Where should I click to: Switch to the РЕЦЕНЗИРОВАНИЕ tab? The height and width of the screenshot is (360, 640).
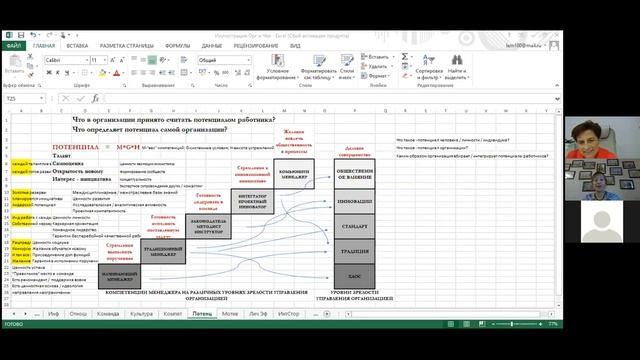(256, 46)
